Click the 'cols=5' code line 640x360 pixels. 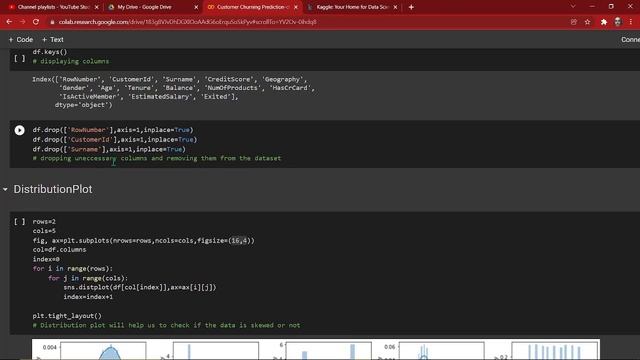click(x=44, y=231)
